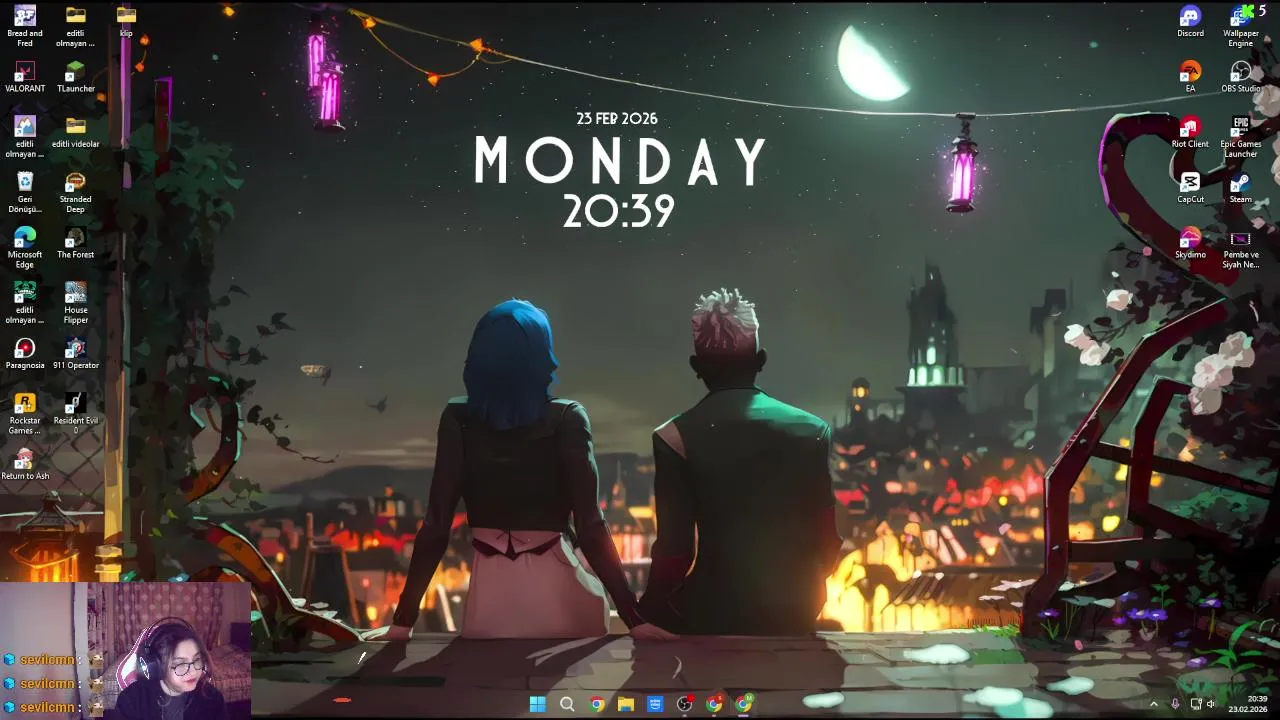Switch to Chrome with green M badge
The image size is (1280, 720).
tap(744, 704)
